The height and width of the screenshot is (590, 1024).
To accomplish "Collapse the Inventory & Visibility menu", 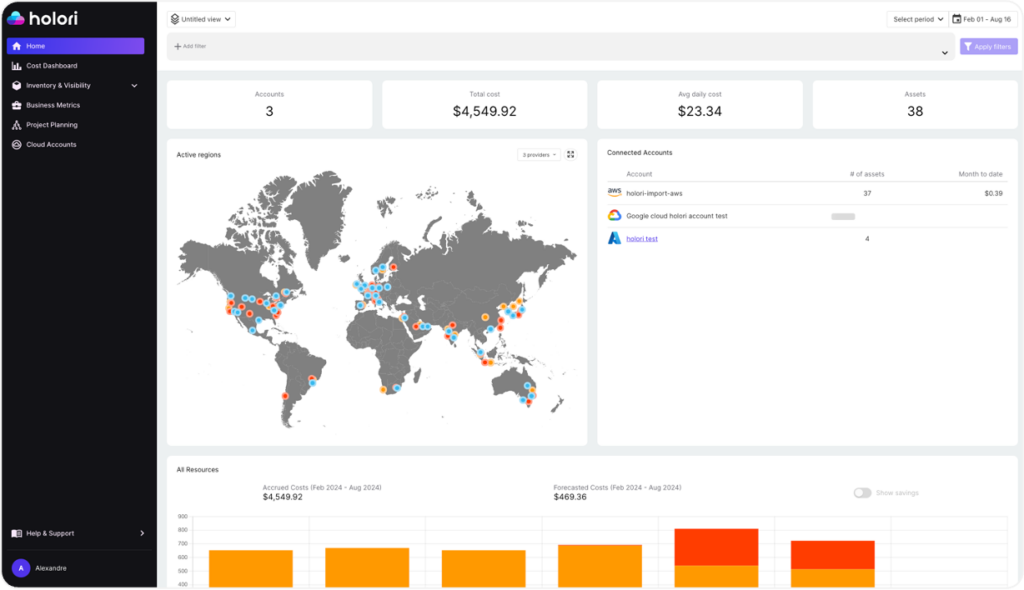I will coord(135,85).
